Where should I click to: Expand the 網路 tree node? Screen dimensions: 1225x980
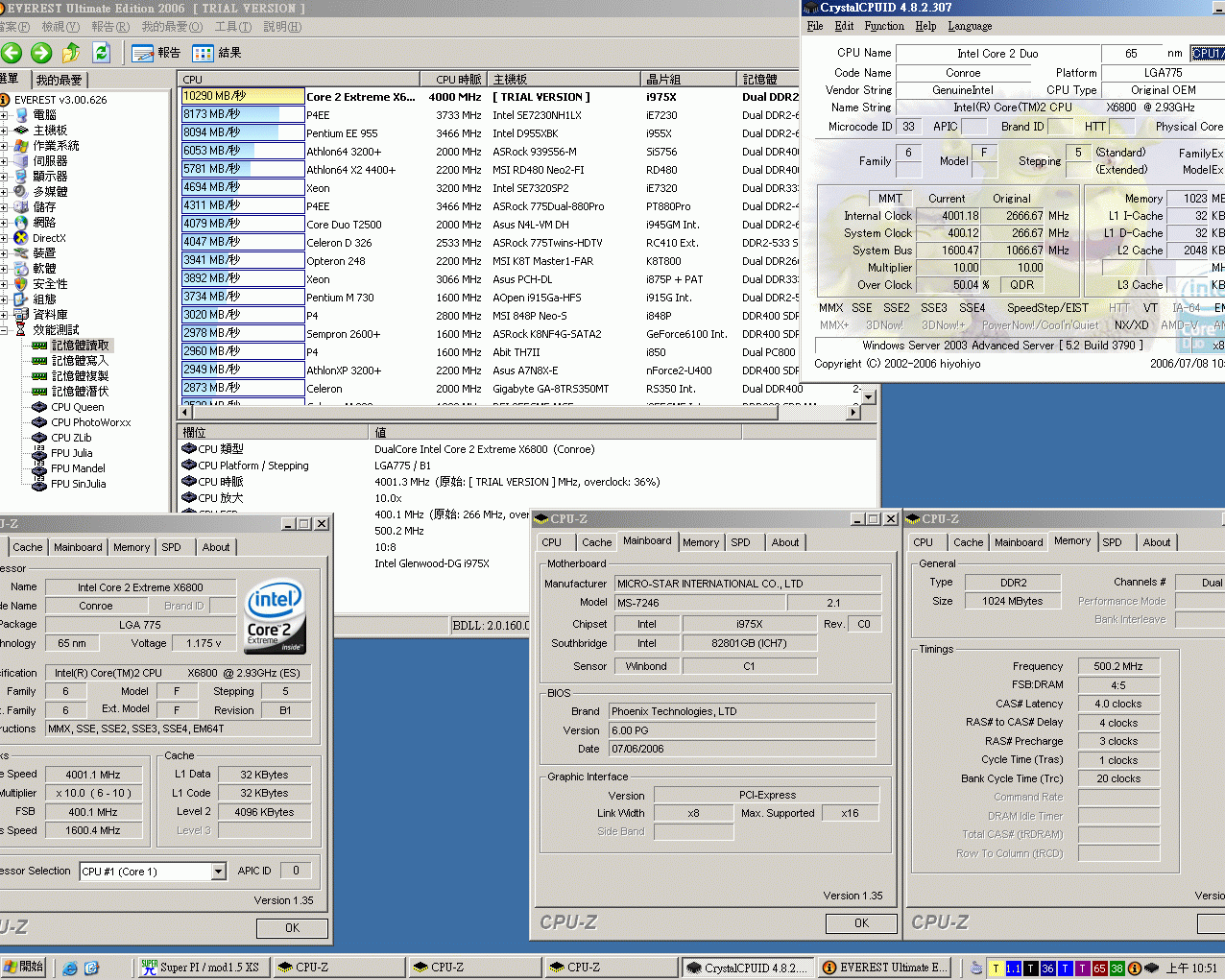tap(5, 223)
